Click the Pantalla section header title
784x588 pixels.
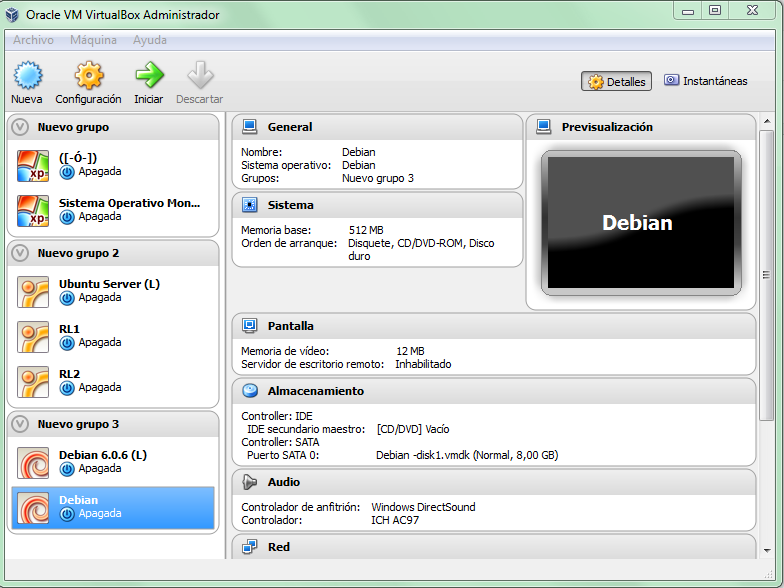pos(290,326)
